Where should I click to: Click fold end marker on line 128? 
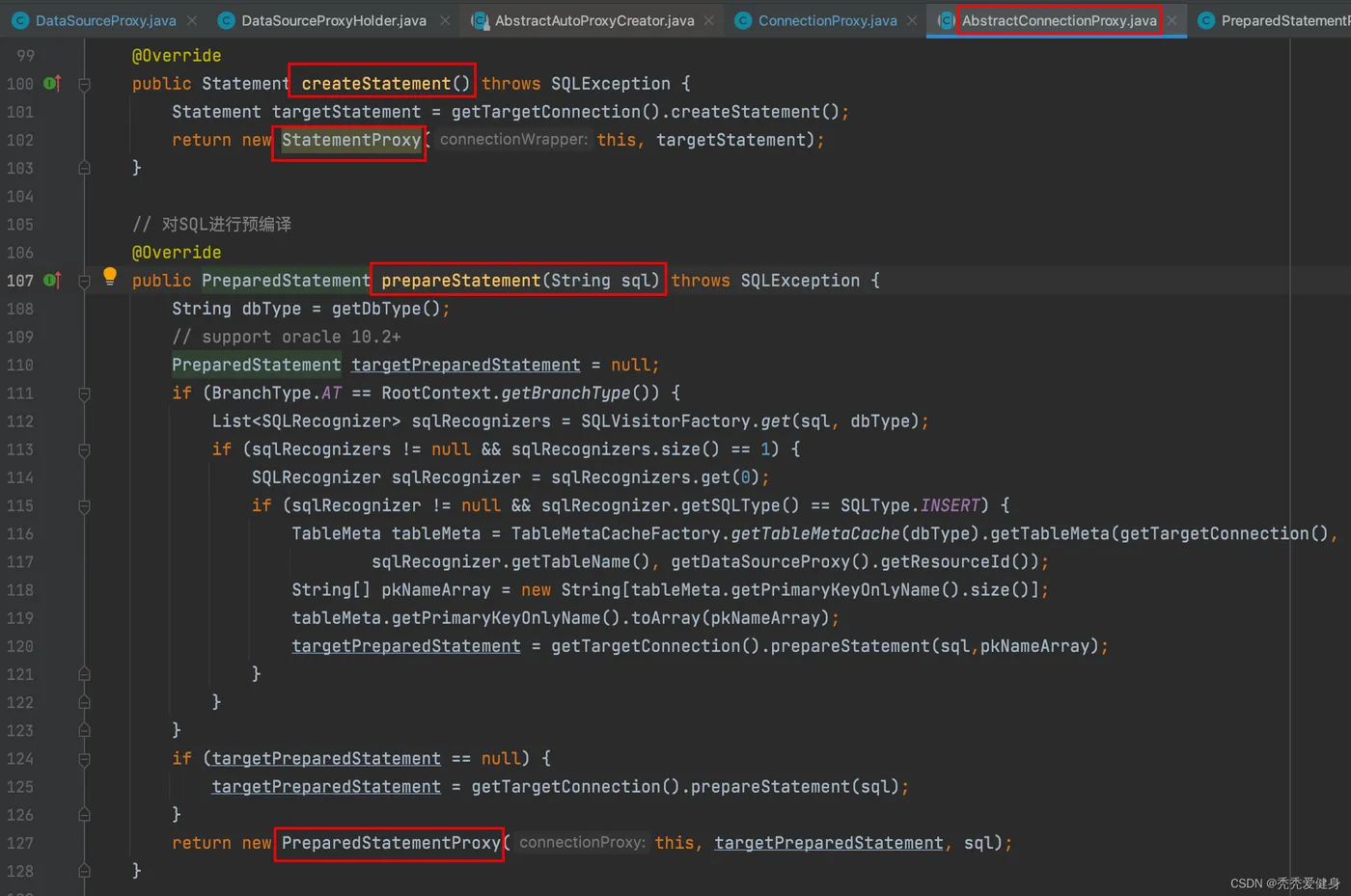84,871
